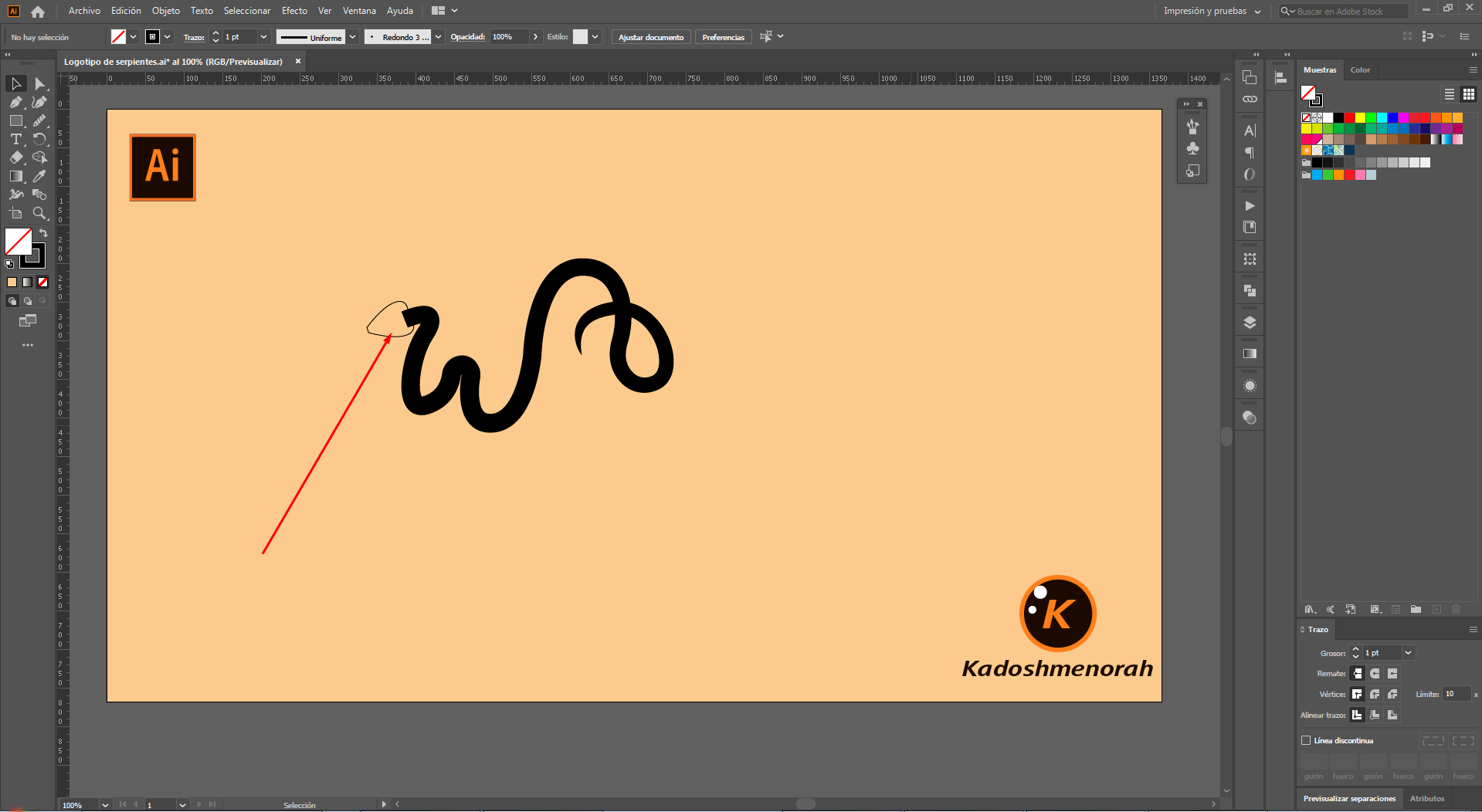This screenshot has width=1482, height=812.
Task: Open the Paragraph panel icon
Action: [x=1250, y=153]
